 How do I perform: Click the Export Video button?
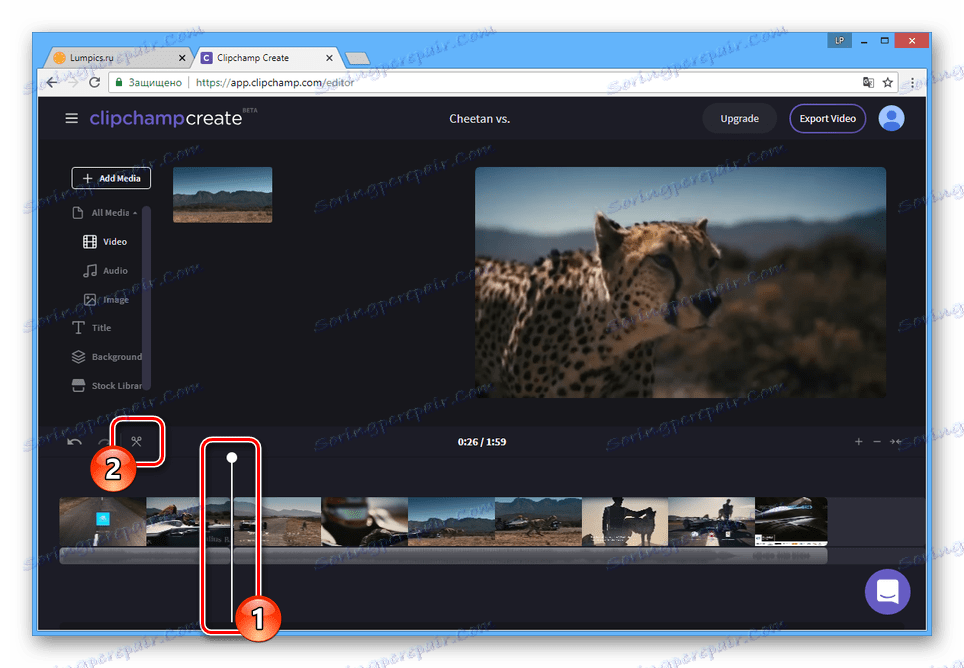827,118
